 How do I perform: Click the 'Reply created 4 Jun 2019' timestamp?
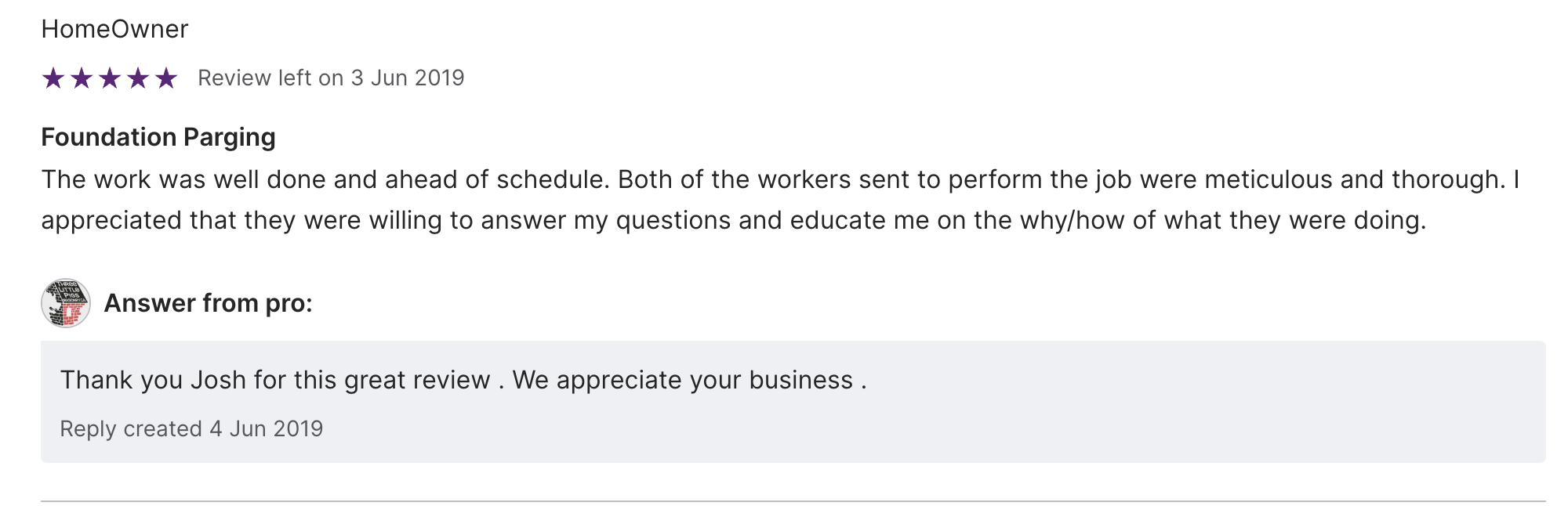tap(191, 429)
